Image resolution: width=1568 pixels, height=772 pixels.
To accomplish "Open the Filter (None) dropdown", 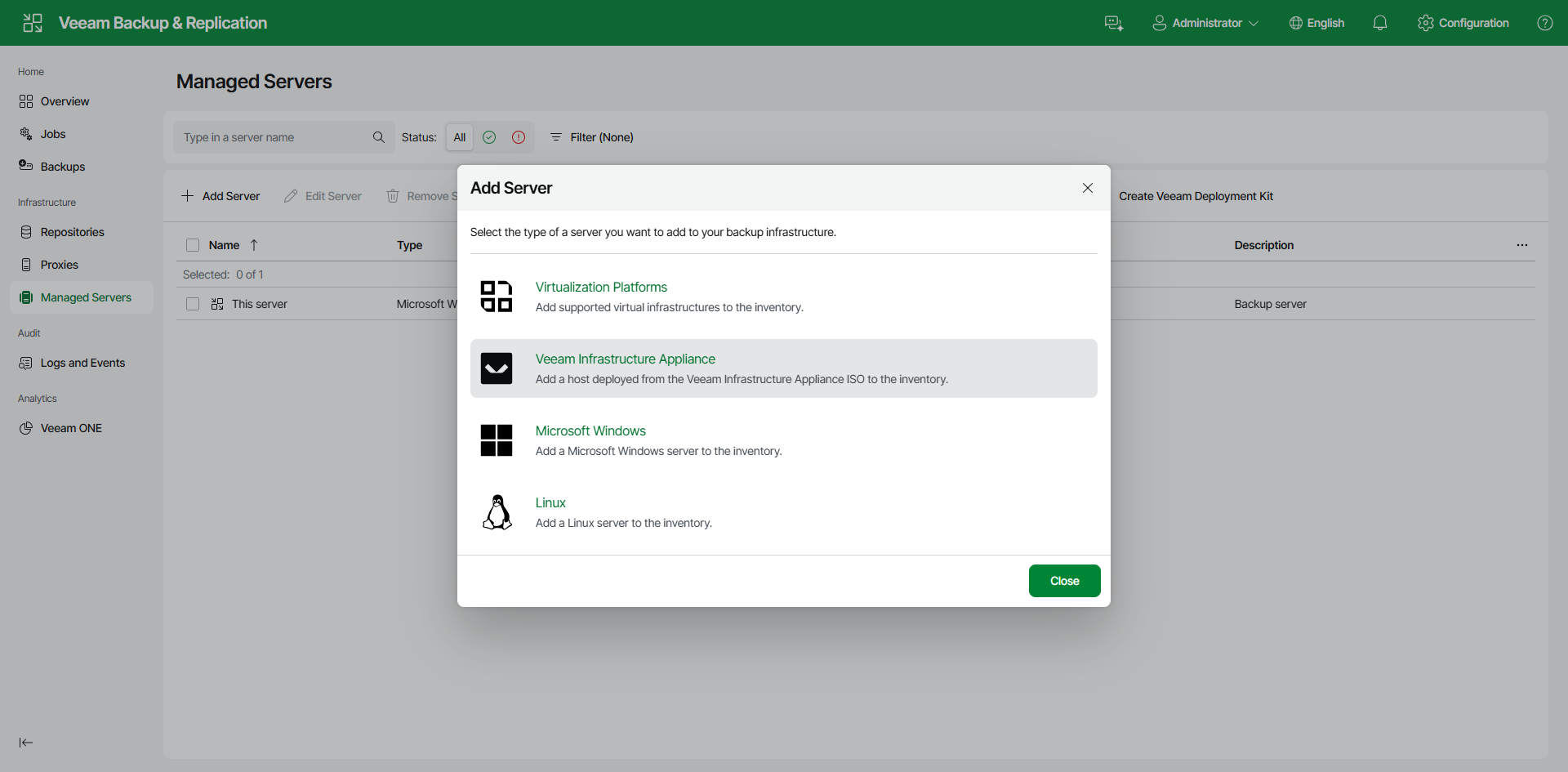I will tap(592, 137).
